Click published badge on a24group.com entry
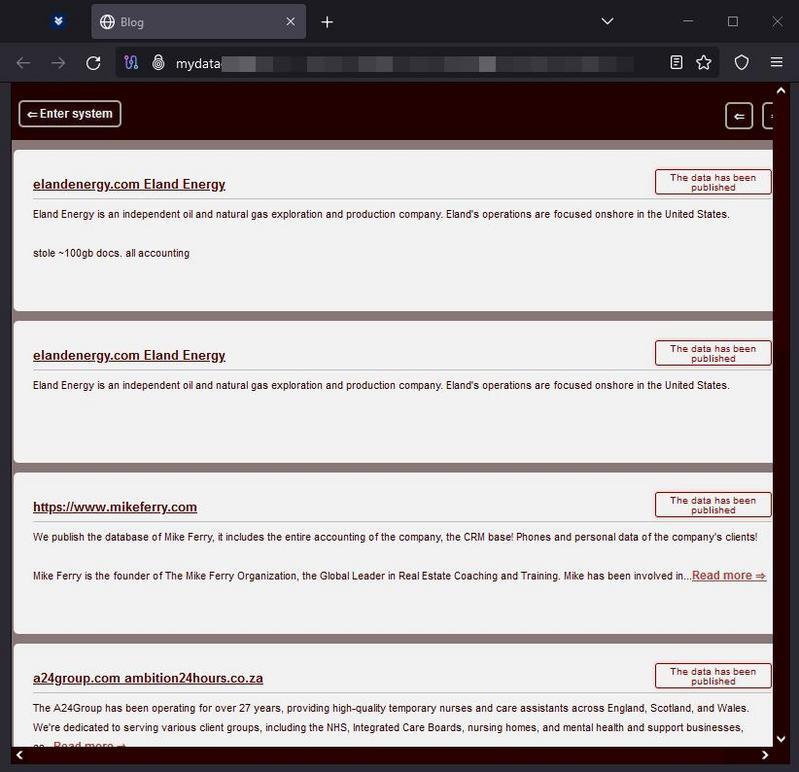Image resolution: width=799 pixels, height=772 pixels. (x=713, y=676)
